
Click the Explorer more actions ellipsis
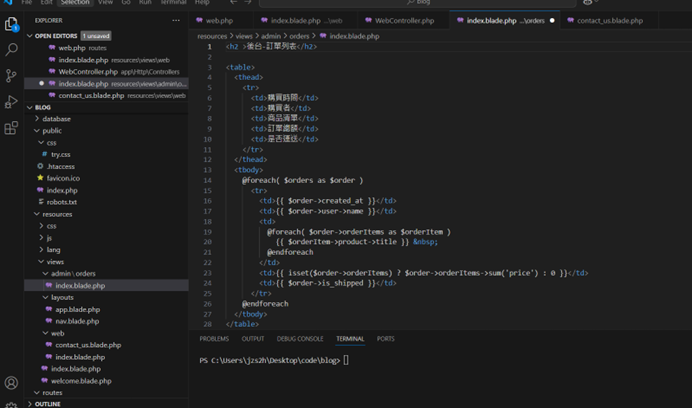(x=176, y=20)
